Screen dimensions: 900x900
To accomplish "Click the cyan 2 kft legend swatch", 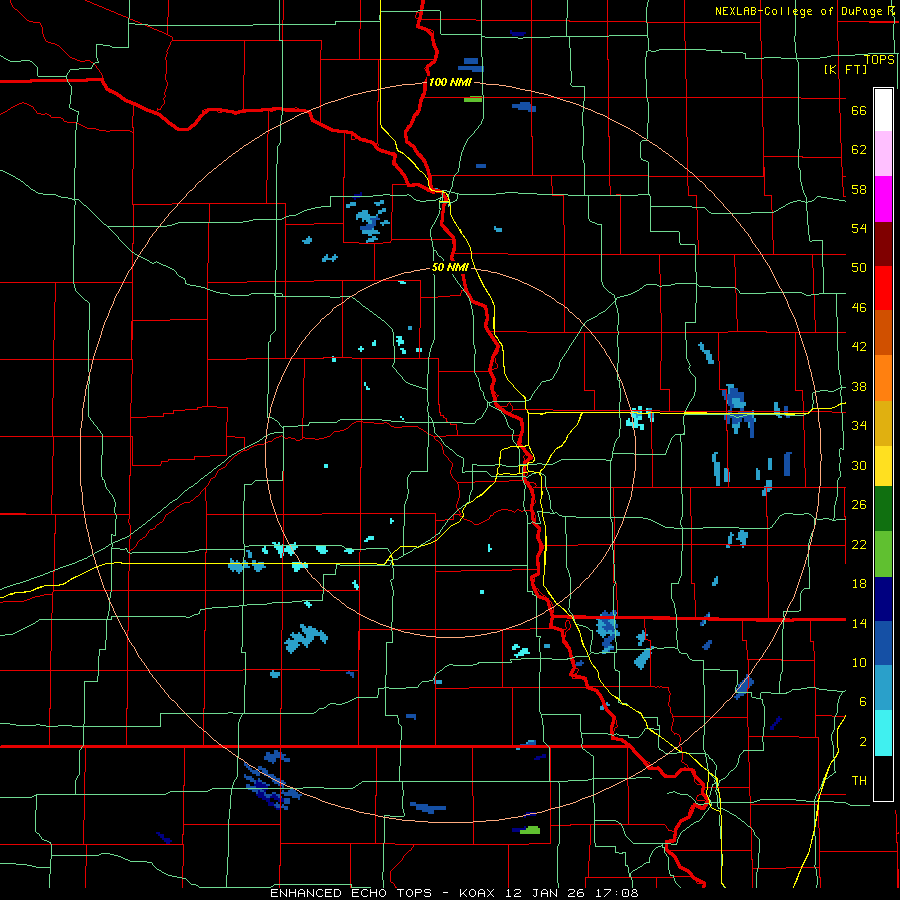I will click(883, 733).
